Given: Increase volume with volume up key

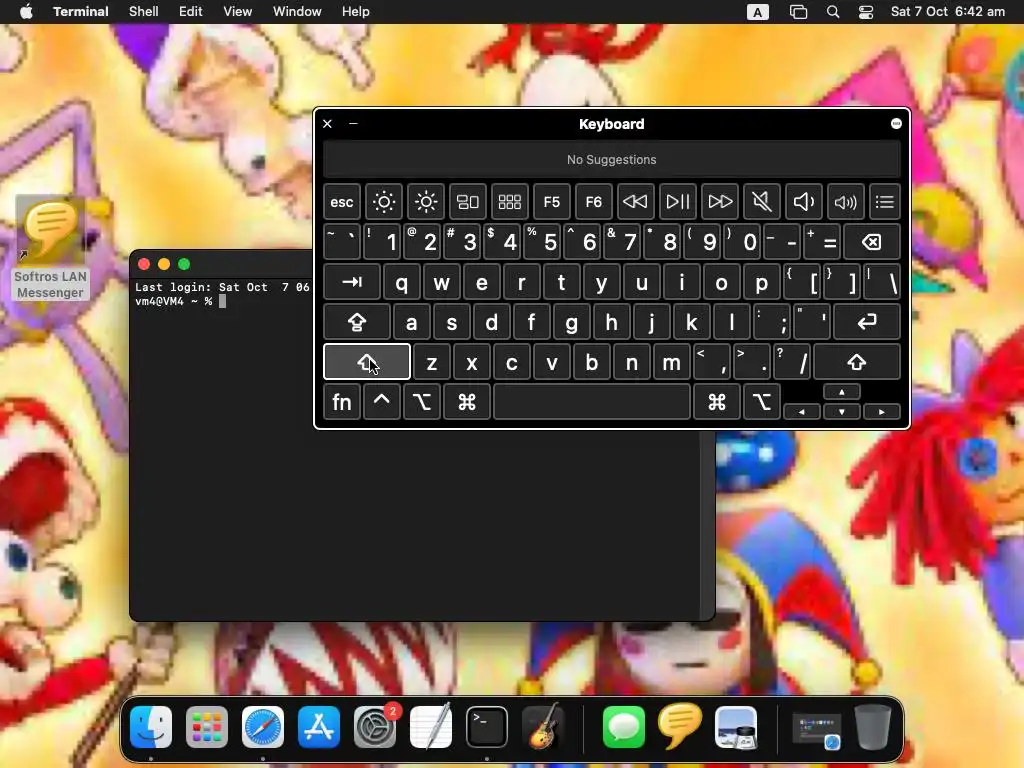Looking at the screenshot, I should (x=845, y=202).
